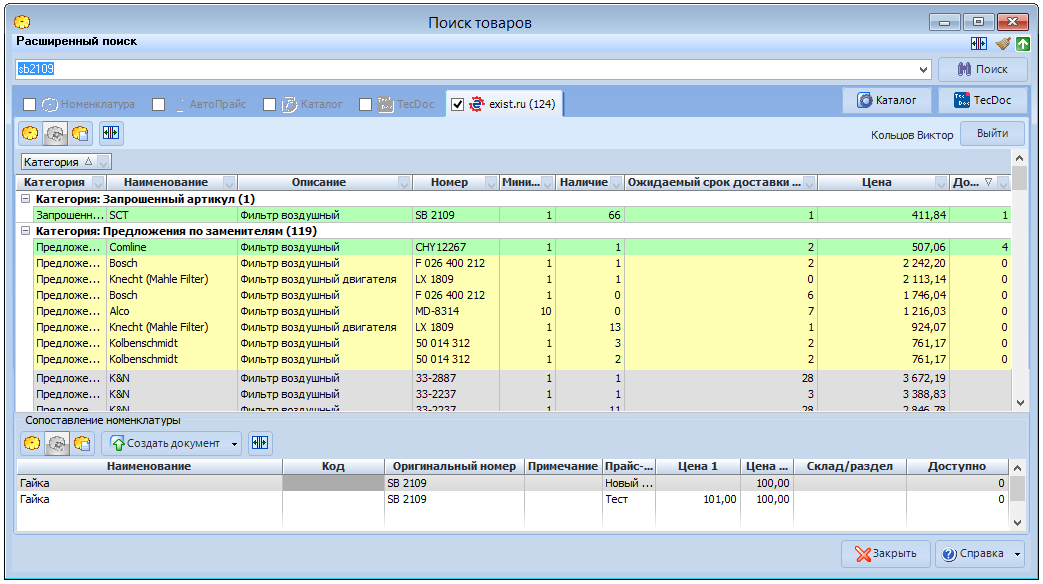1043x584 pixels.
Task: Click the binoculars icon on the Поиск button
Action: [x=964, y=69]
